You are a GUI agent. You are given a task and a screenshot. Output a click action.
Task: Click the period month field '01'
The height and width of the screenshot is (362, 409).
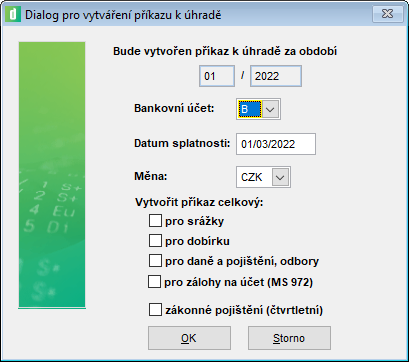coord(217,76)
